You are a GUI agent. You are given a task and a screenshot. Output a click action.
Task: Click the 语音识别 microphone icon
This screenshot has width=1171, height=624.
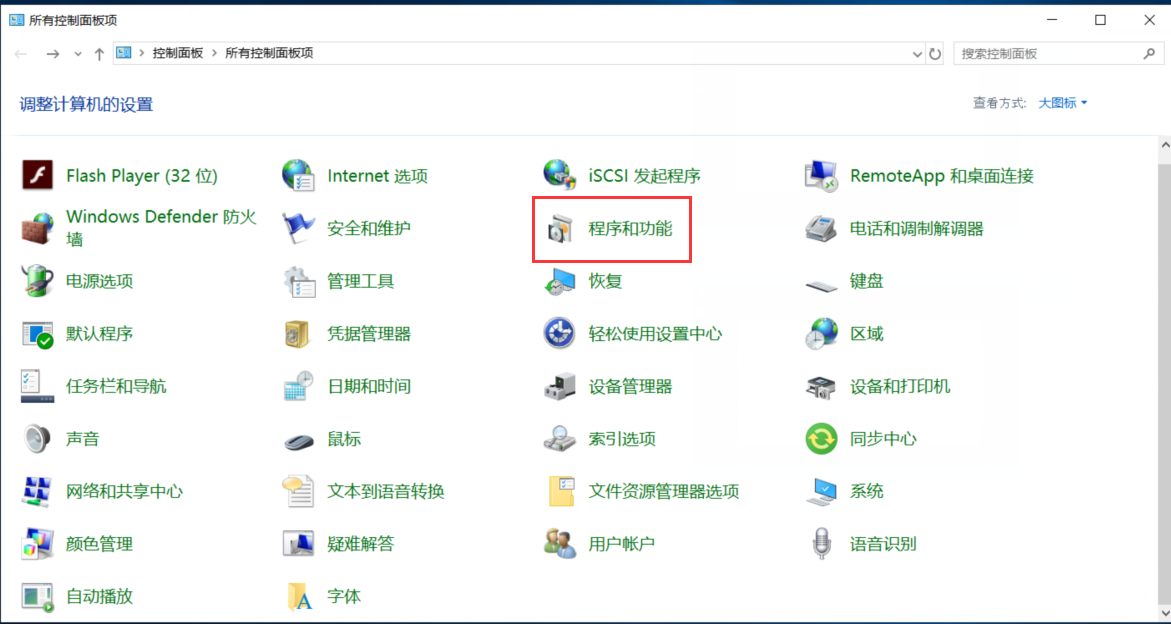click(821, 543)
